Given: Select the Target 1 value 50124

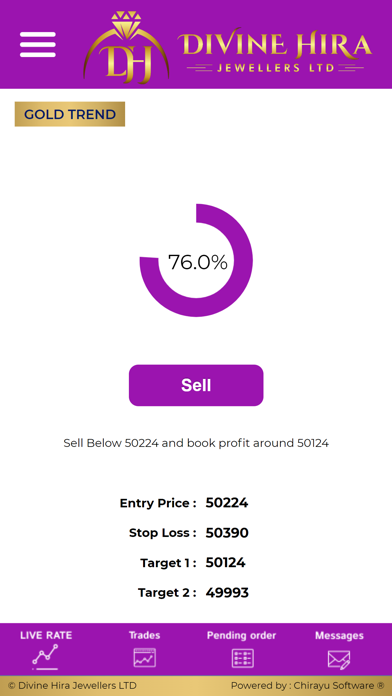Looking at the screenshot, I should tap(226, 563).
